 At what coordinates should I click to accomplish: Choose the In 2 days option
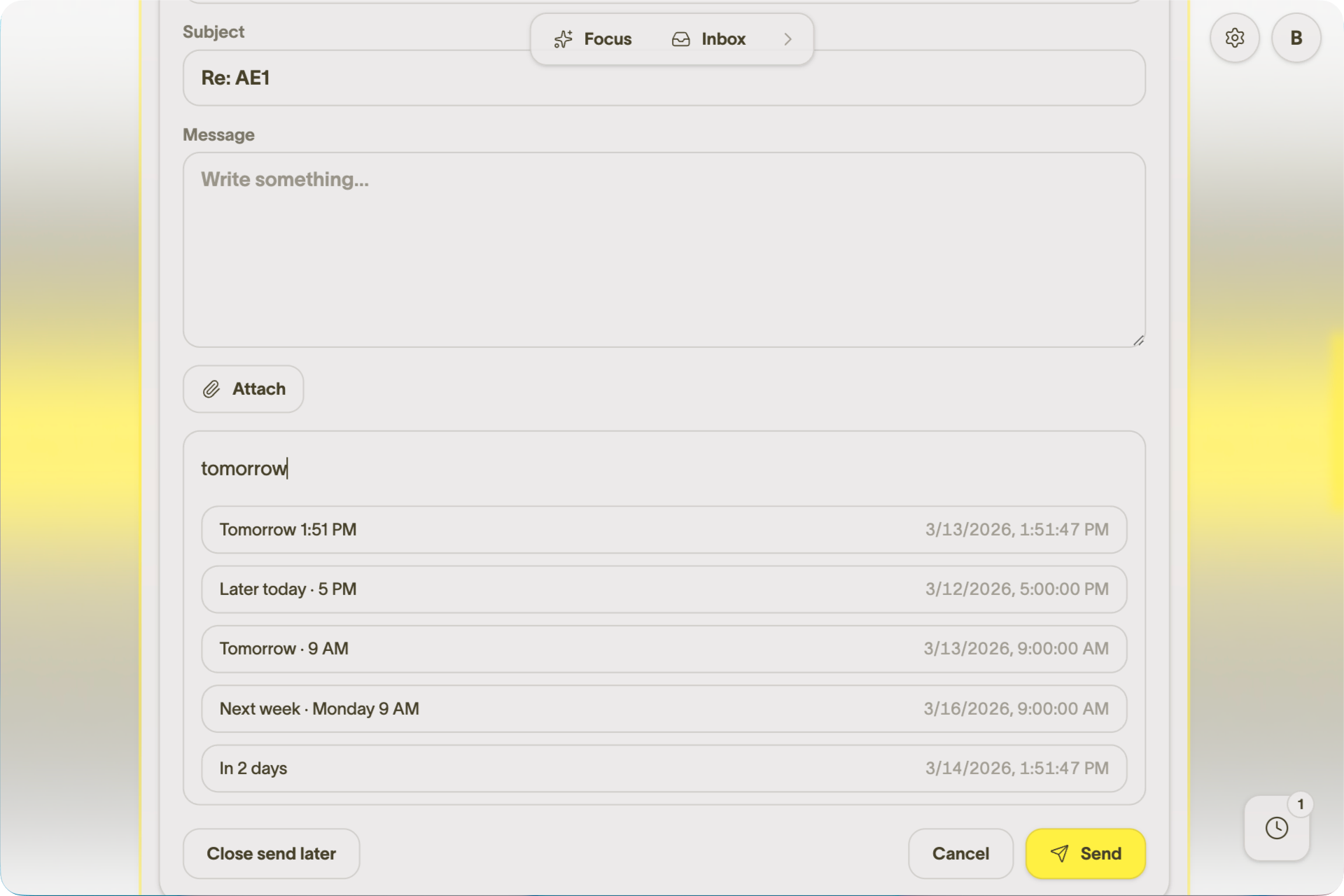pyautogui.click(x=664, y=769)
